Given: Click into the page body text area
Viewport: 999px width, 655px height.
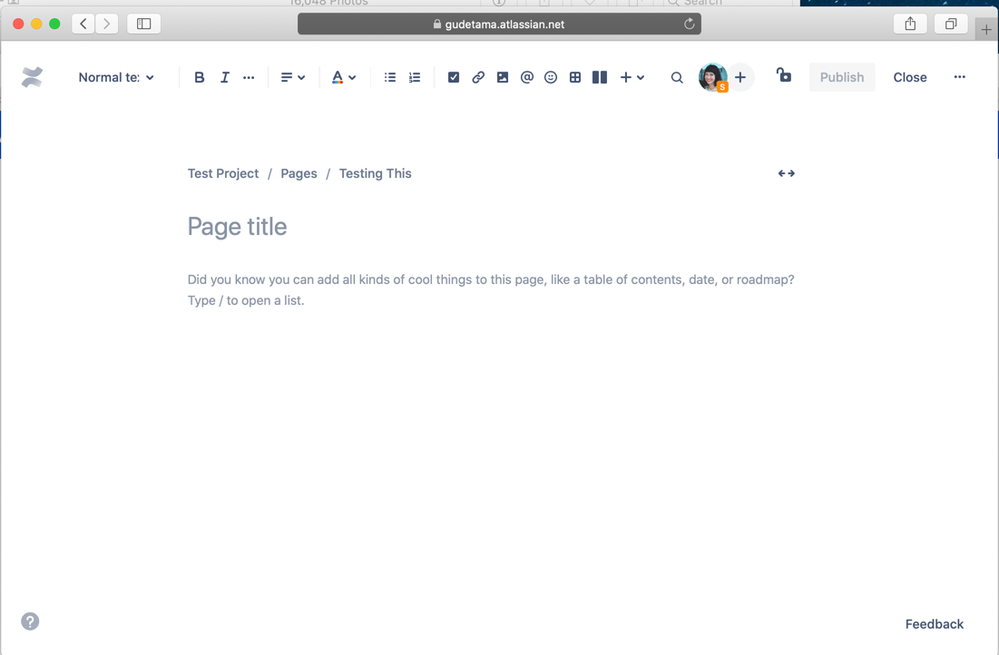Looking at the screenshot, I should [491, 290].
